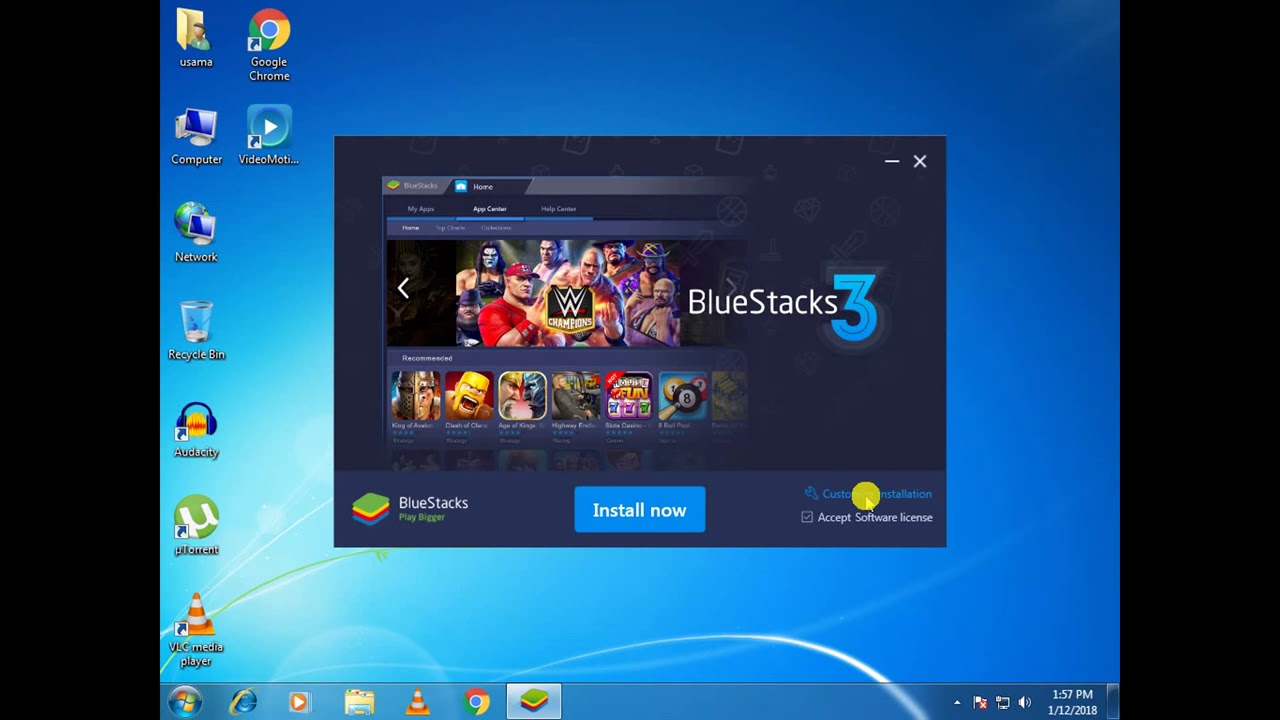
Task: Click the Install now button
Action: tap(640, 510)
